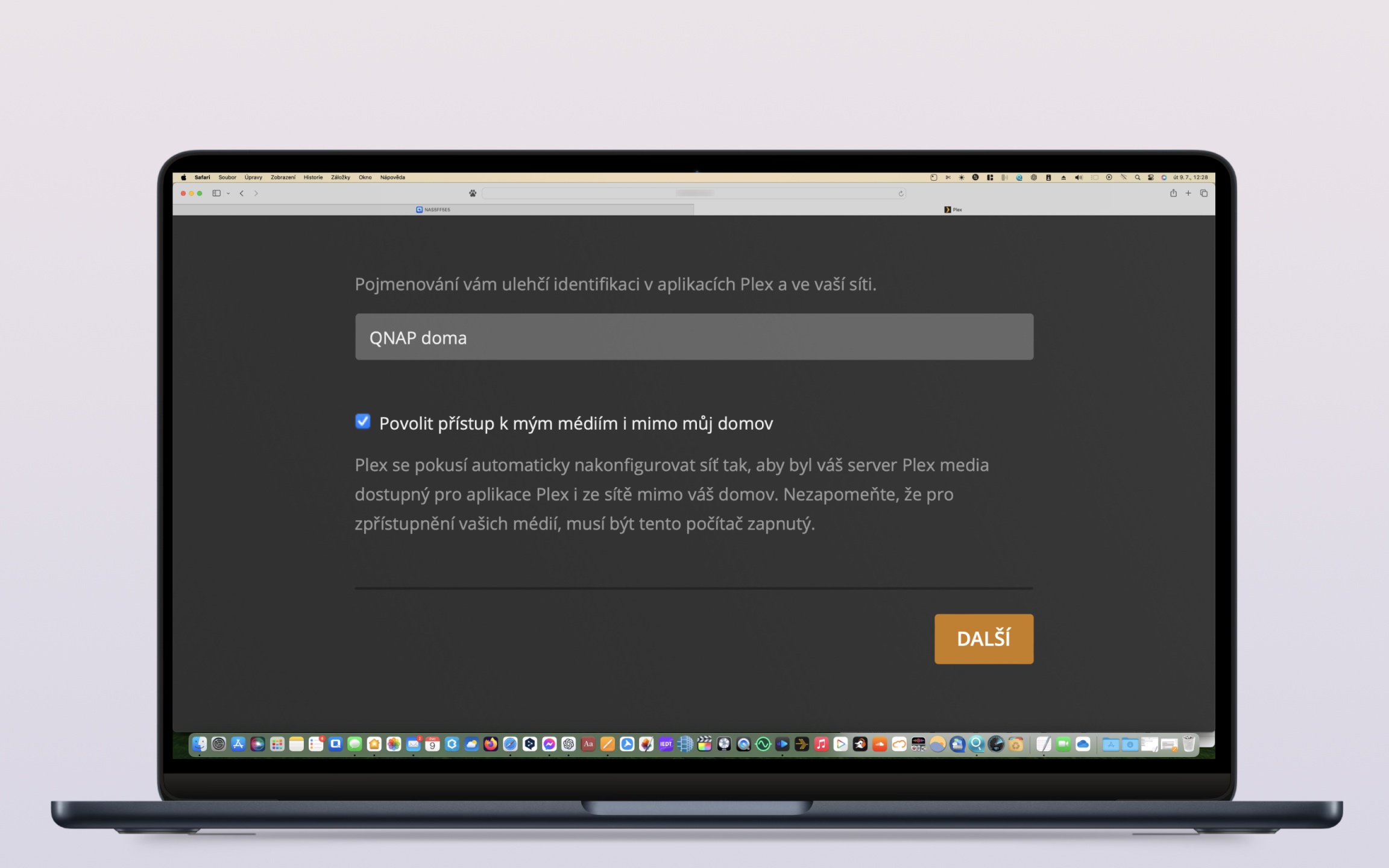Expand the sidebar tab group dropdown arrow
Image resolution: width=1389 pixels, height=868 pixels.
click(228, 193)
